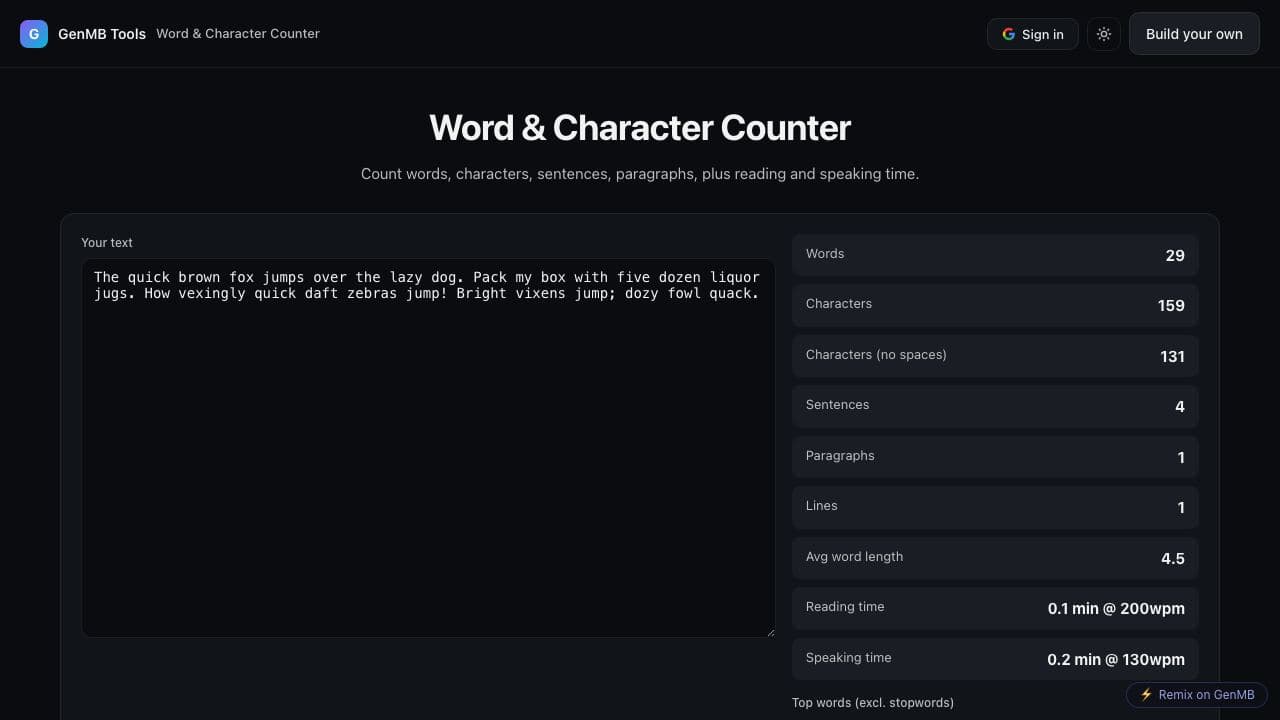Click the Avg word length value 4.5
The height and width of the screenshot is (720, 1280).
[x=1173, y=559]
